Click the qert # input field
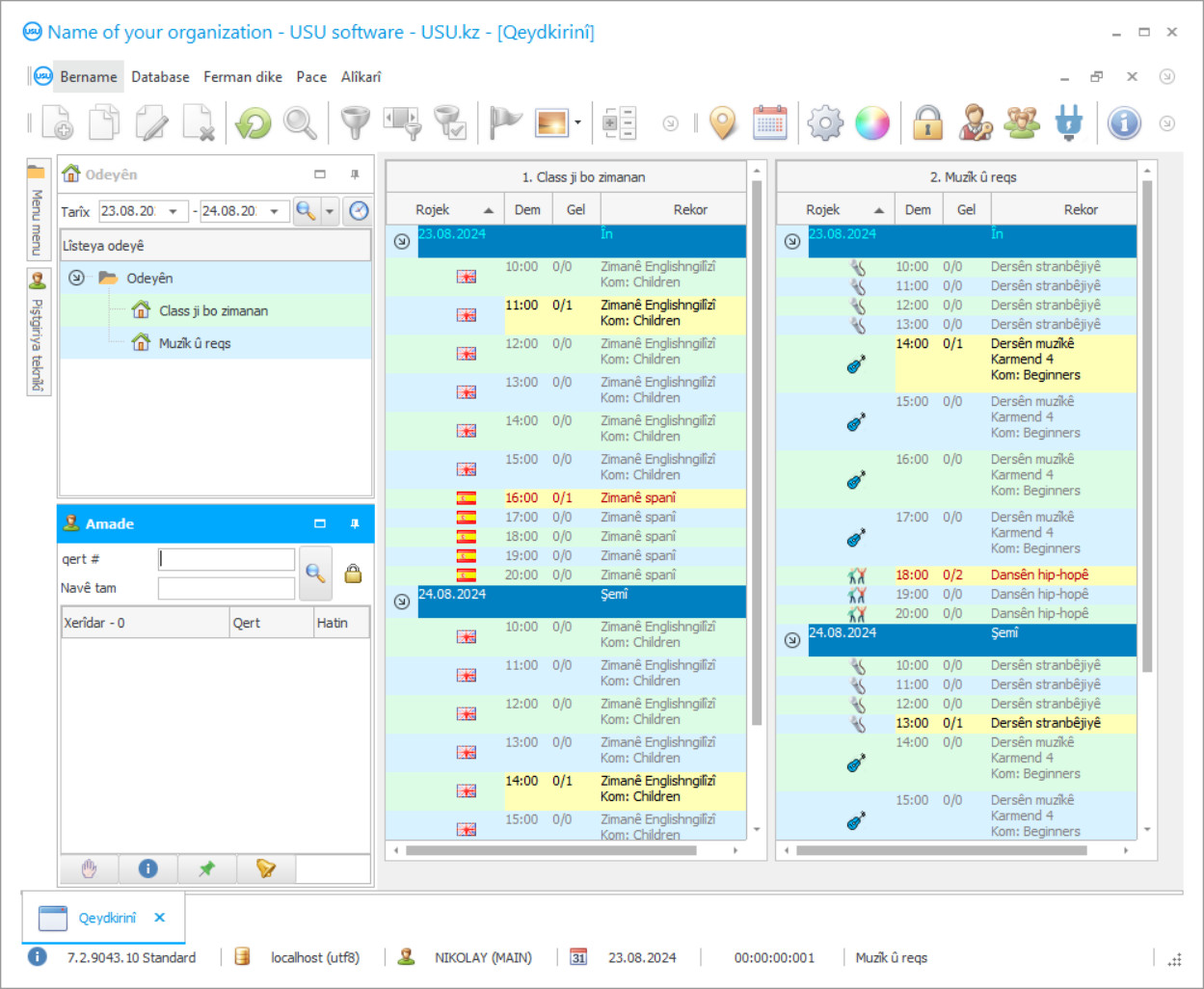Image resolution: width=1204 pixels, height=989 pixels. tap(227, 559)
